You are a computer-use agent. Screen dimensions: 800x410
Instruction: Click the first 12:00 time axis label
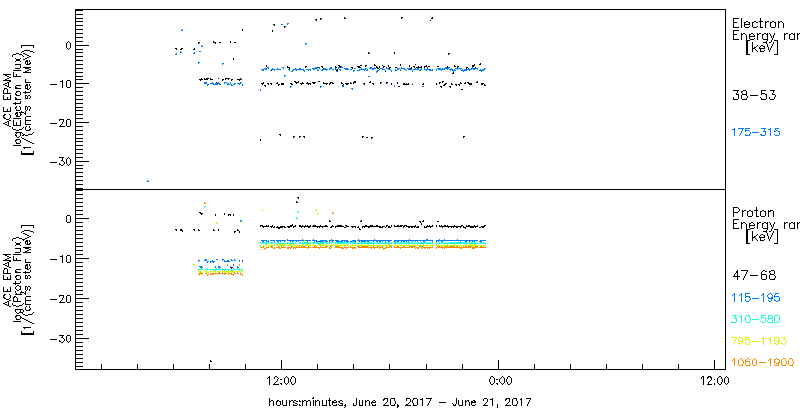tap(282, 380)
